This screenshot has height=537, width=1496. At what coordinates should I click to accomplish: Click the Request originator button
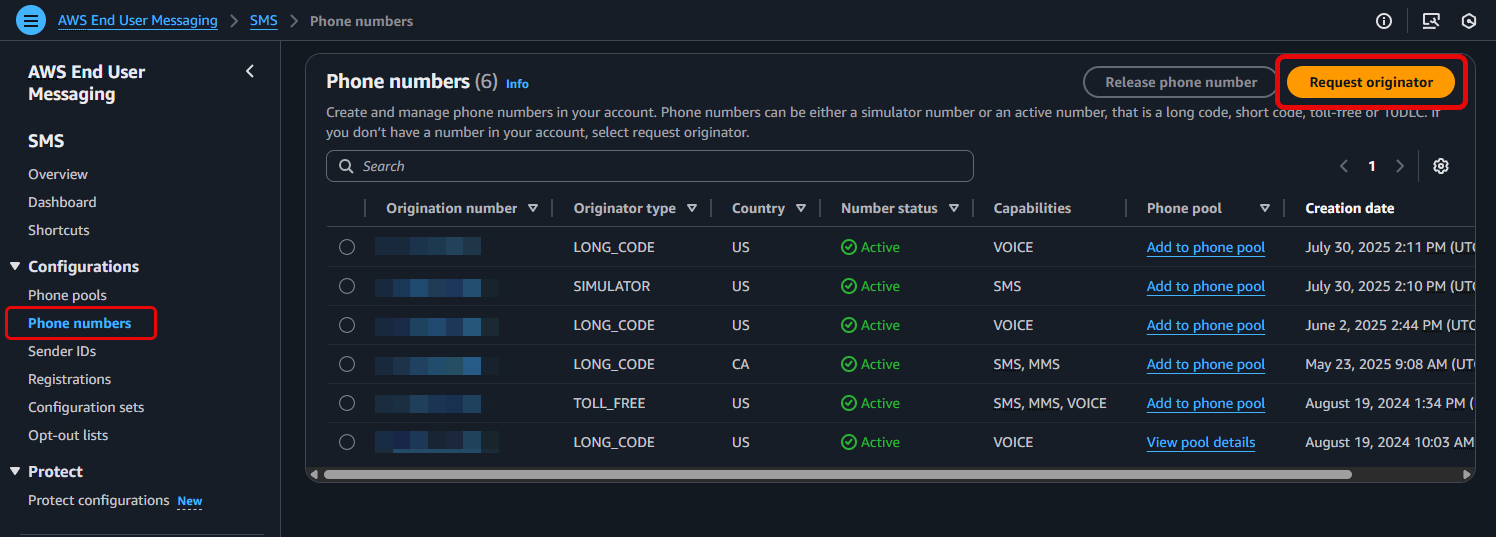tap(1370, 82)
